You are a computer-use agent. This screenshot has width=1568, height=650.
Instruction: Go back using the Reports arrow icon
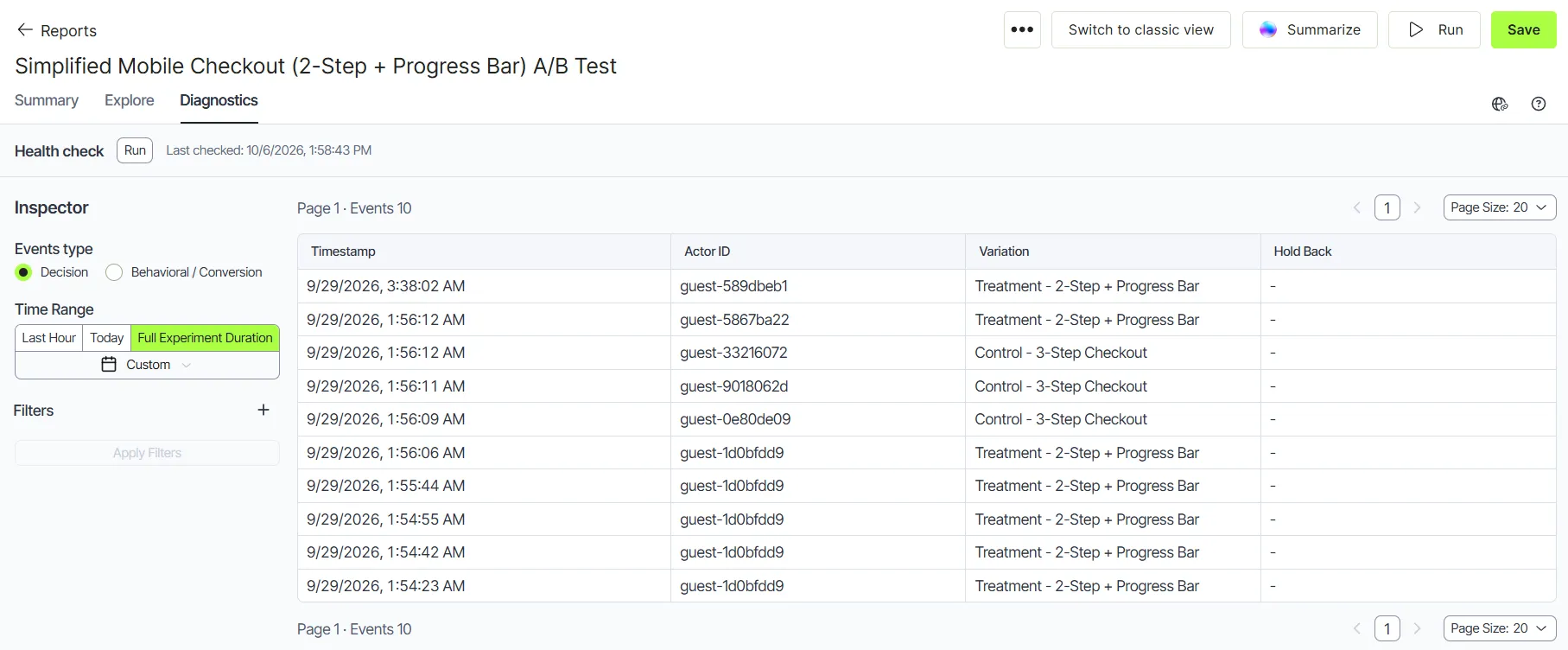coord(25,30)
